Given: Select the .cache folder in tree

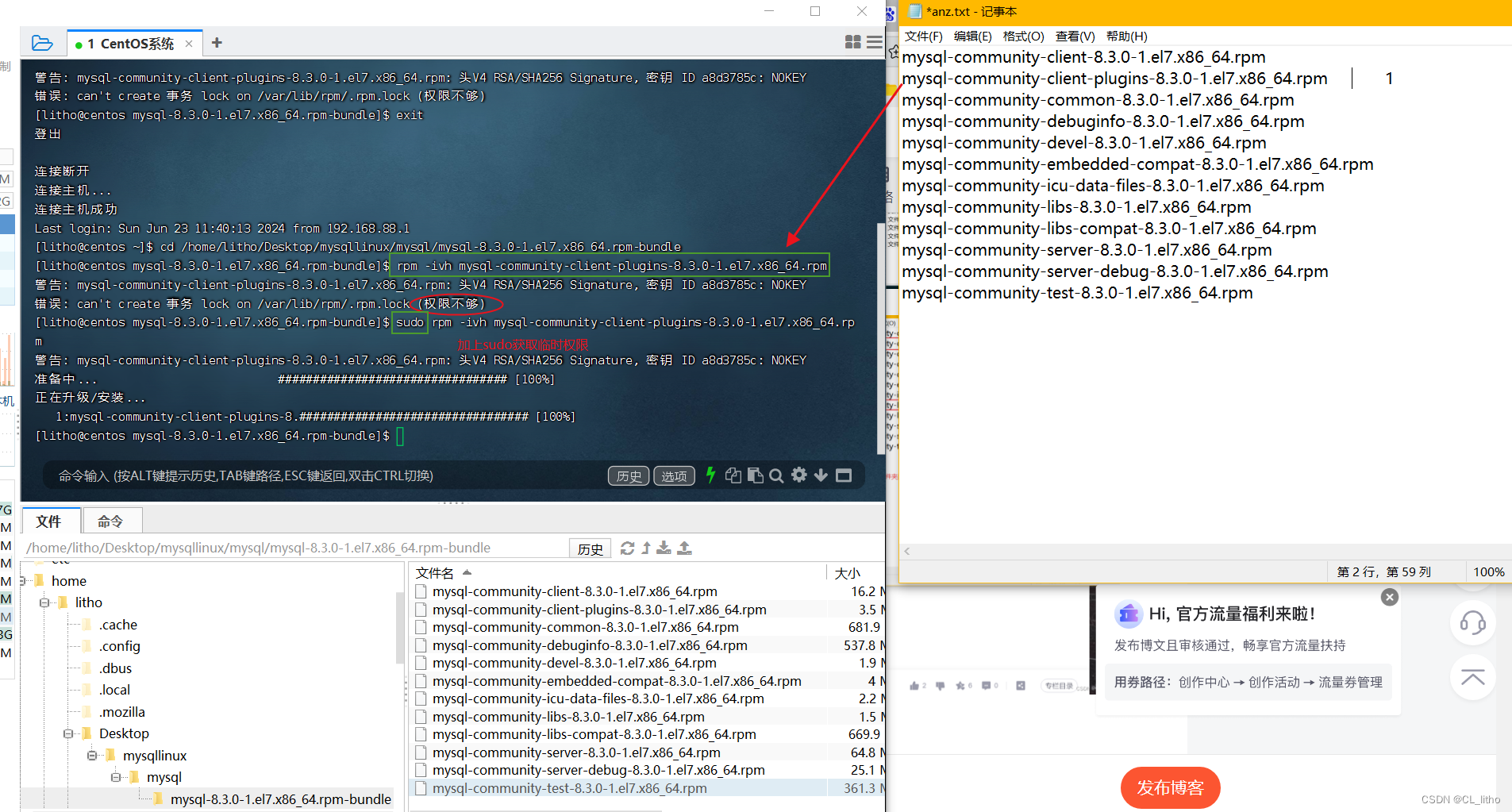Looking at the screenshot, I should [x=118, y=625].
